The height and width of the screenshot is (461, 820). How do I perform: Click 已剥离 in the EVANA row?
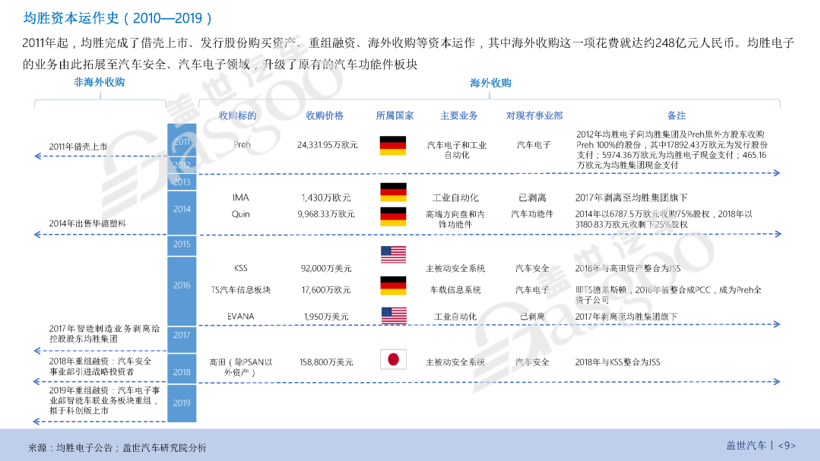532,317
